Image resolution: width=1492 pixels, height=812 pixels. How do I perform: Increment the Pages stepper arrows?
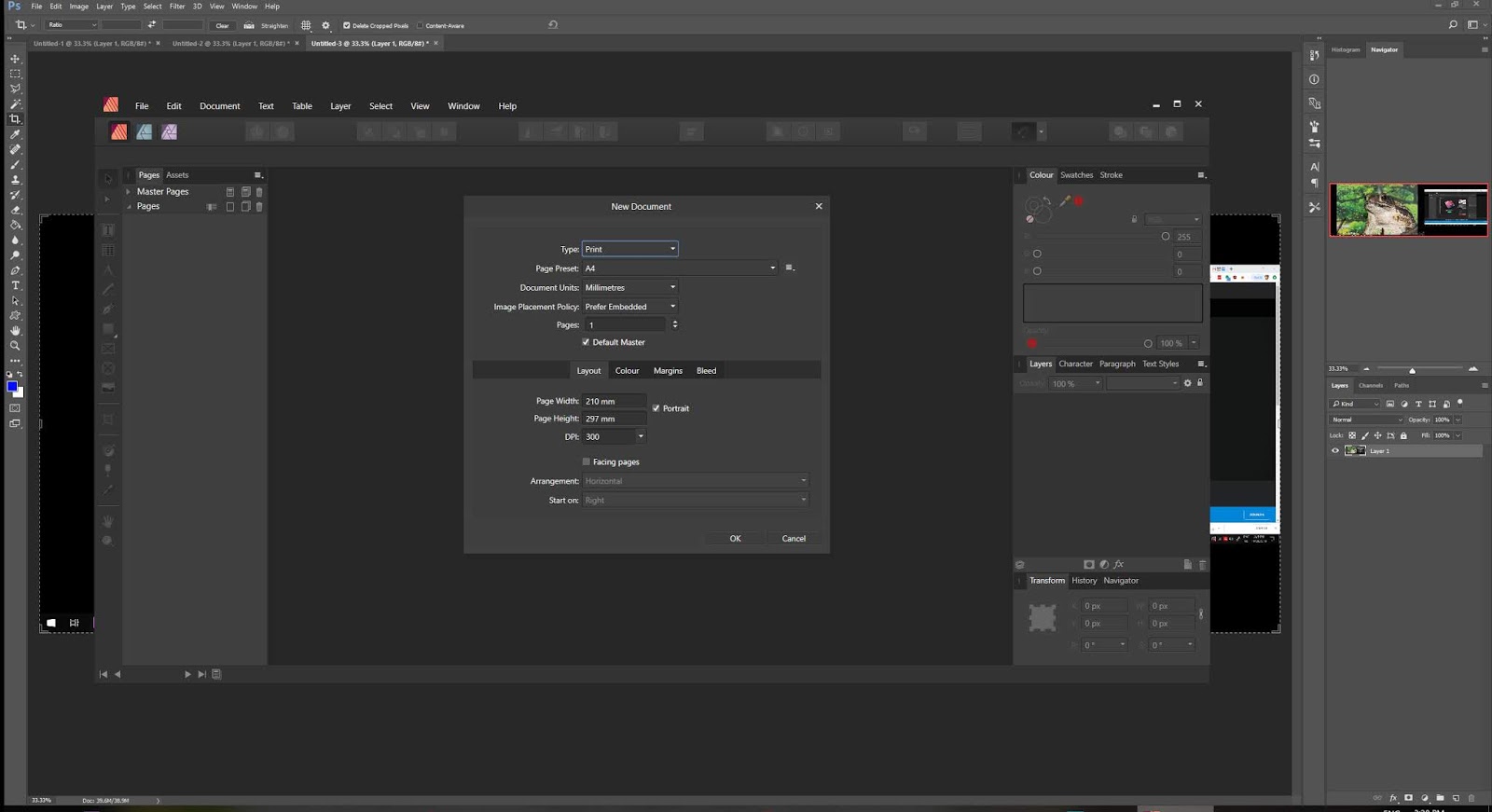point(675,324)
